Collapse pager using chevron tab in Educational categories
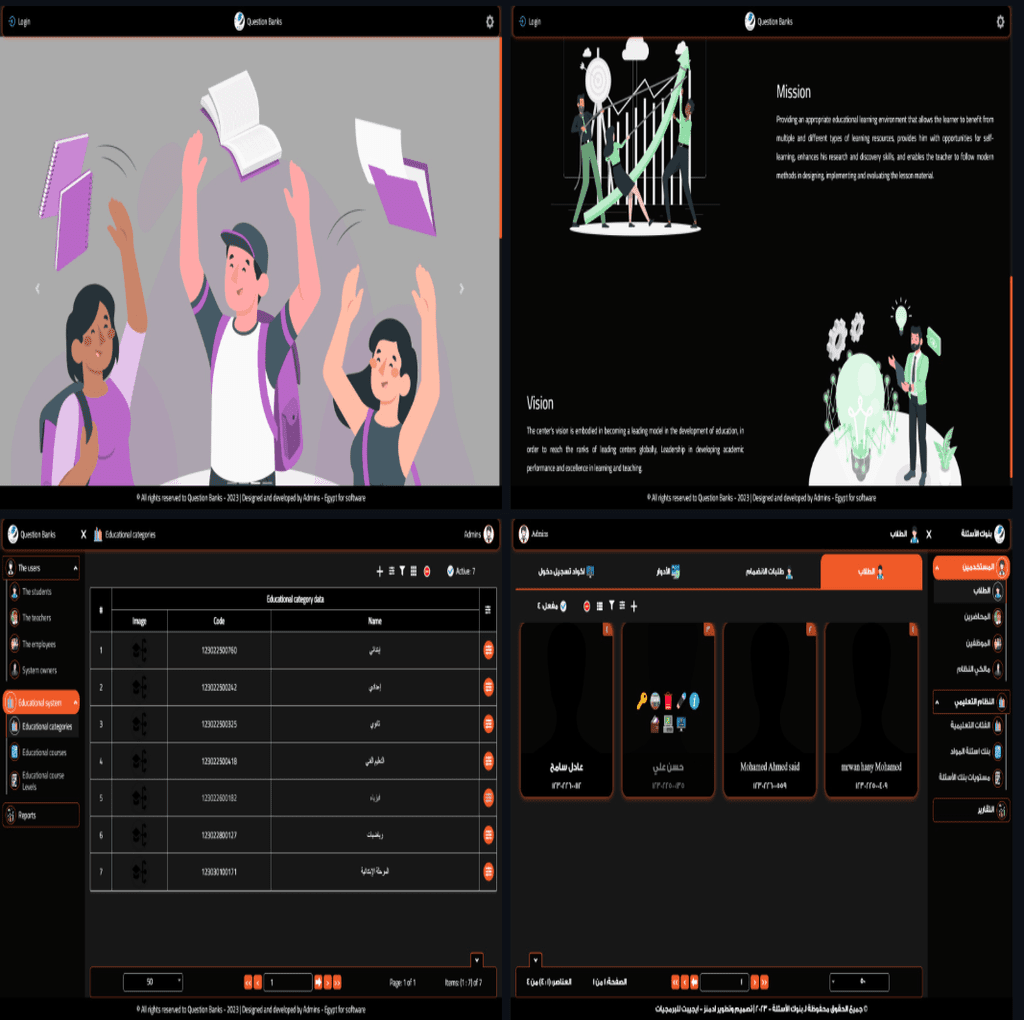The height and width of the screenshot is (1020, 1024). [x=477, y=960]
